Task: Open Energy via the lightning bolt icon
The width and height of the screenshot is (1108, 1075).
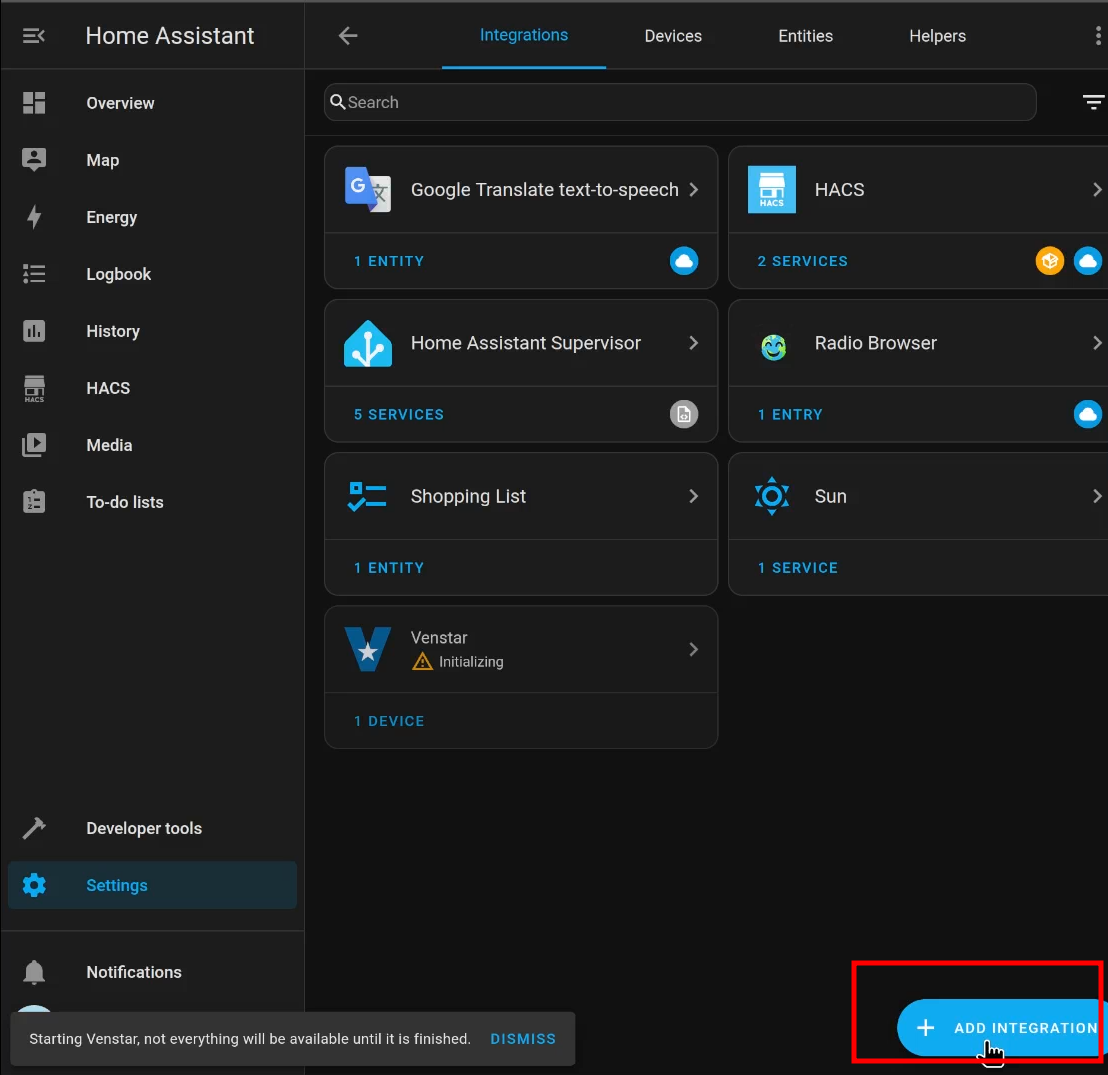Action: pos(34,217)
